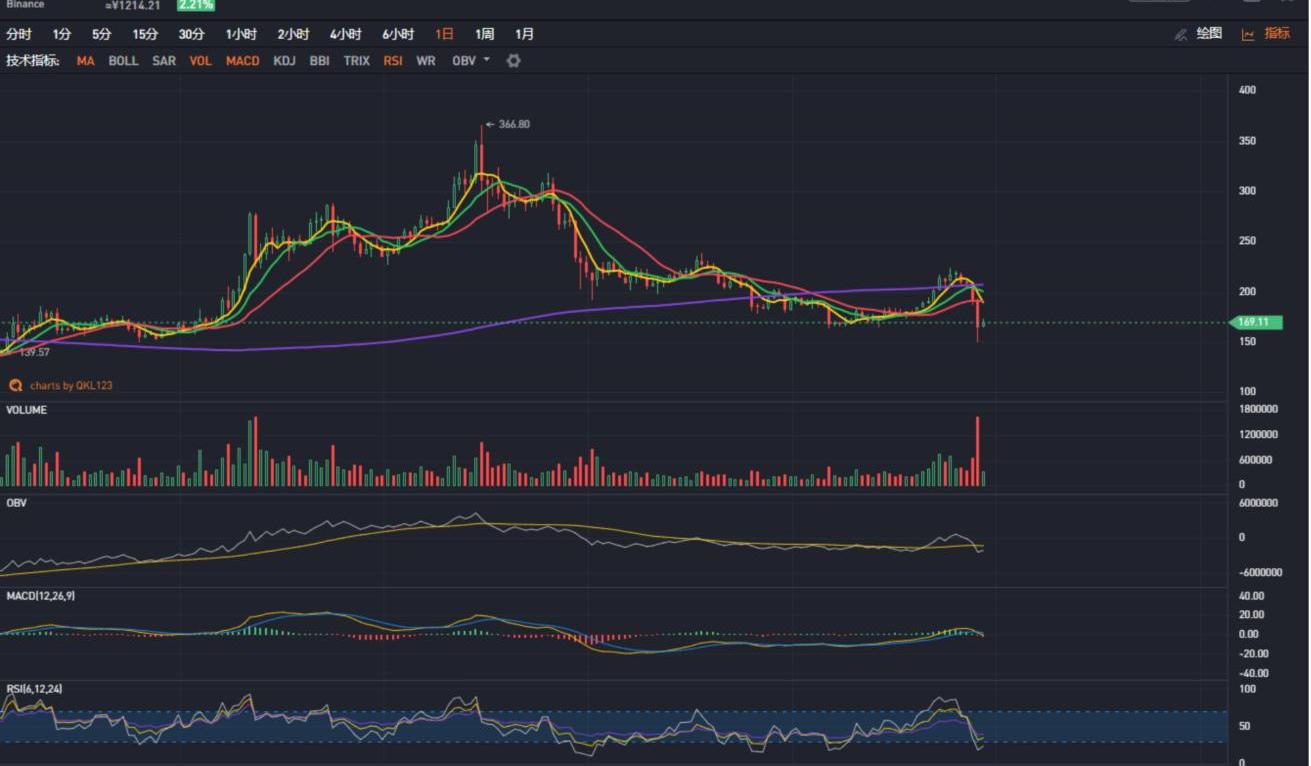
Task: Turn off the RSI indicator
Action: [393, 61]
